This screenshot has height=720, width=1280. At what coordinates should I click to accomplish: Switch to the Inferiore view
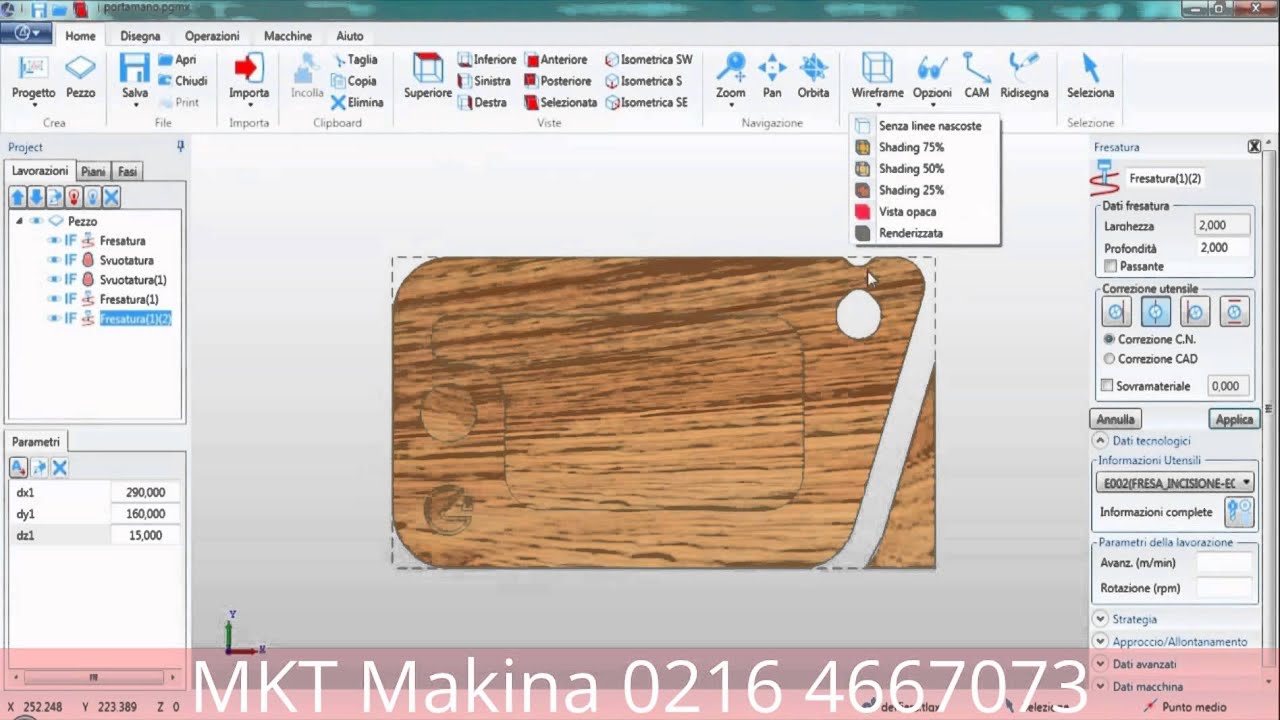[x=487, y=60]
